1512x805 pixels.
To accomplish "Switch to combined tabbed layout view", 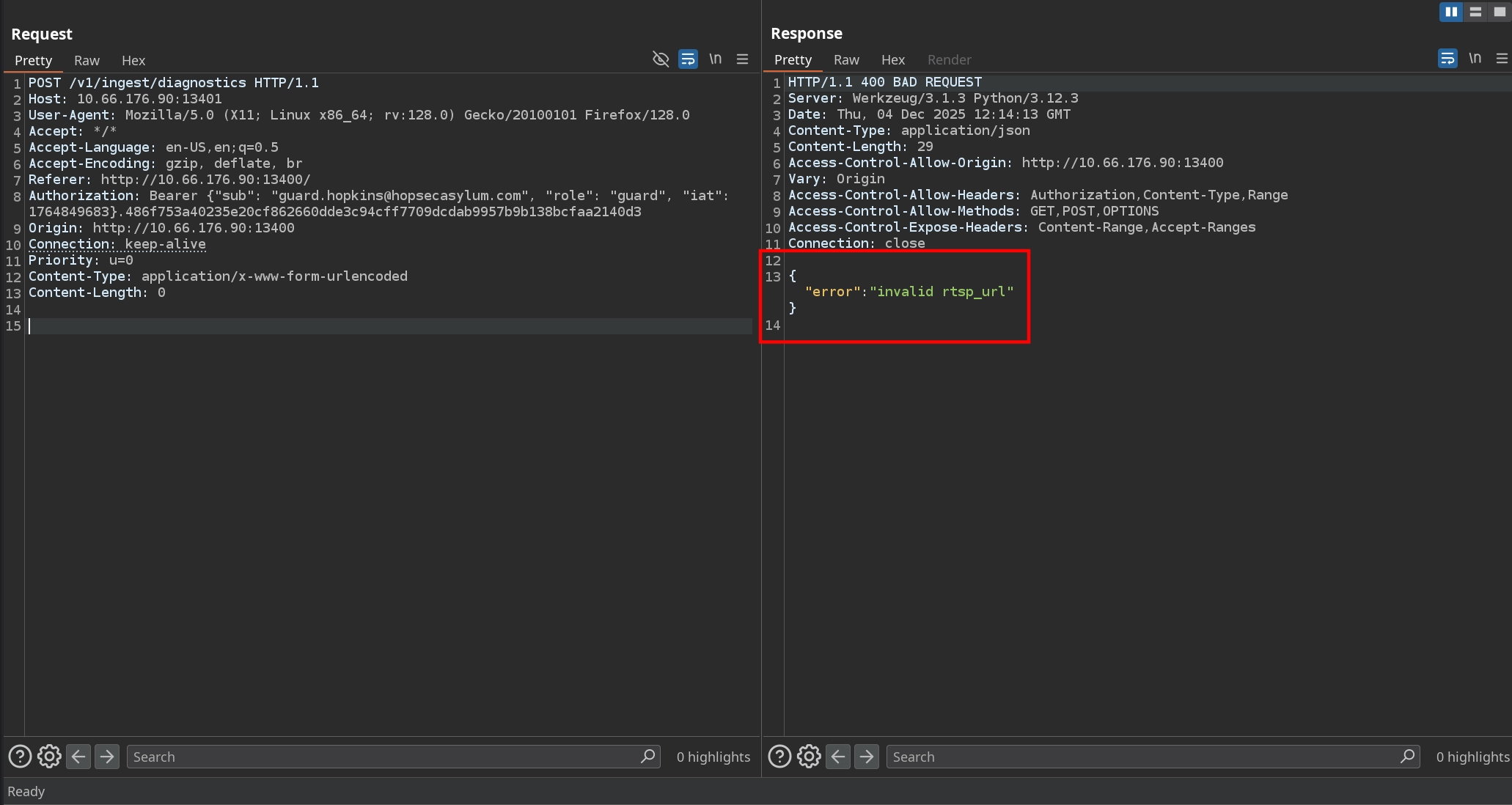I will point(1500,12).
